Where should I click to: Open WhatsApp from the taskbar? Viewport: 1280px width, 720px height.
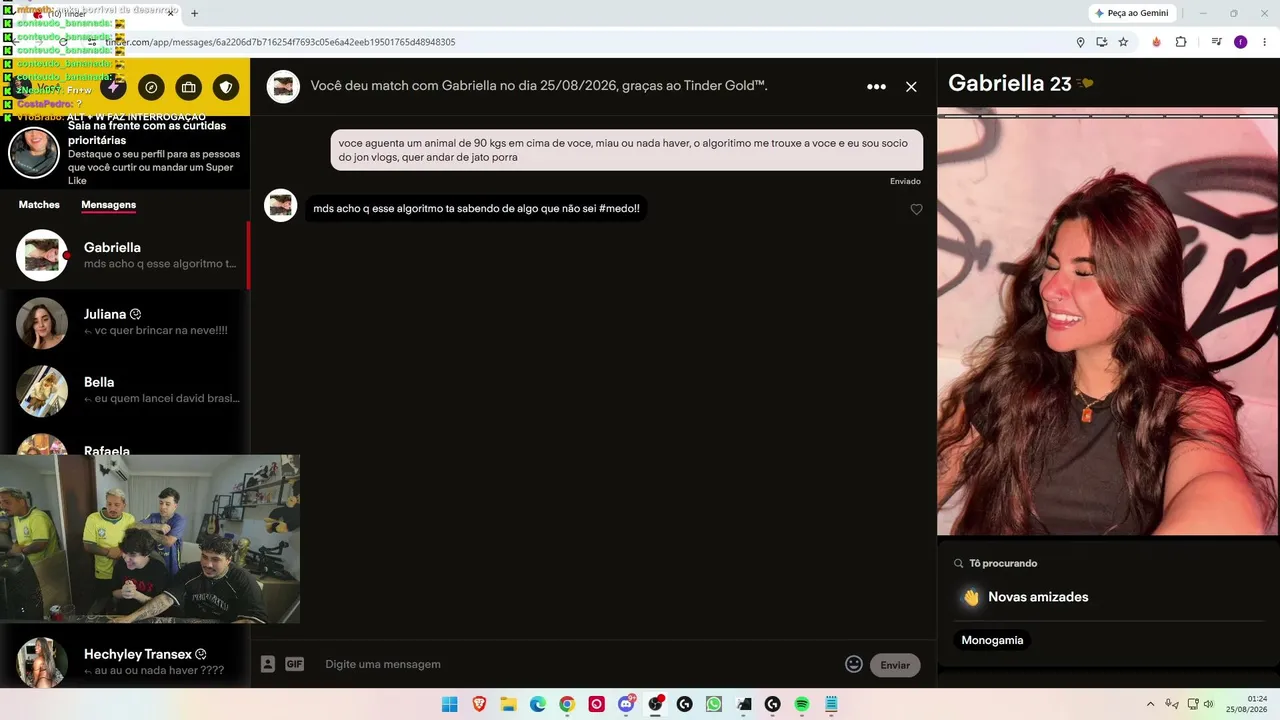(713, 704)
